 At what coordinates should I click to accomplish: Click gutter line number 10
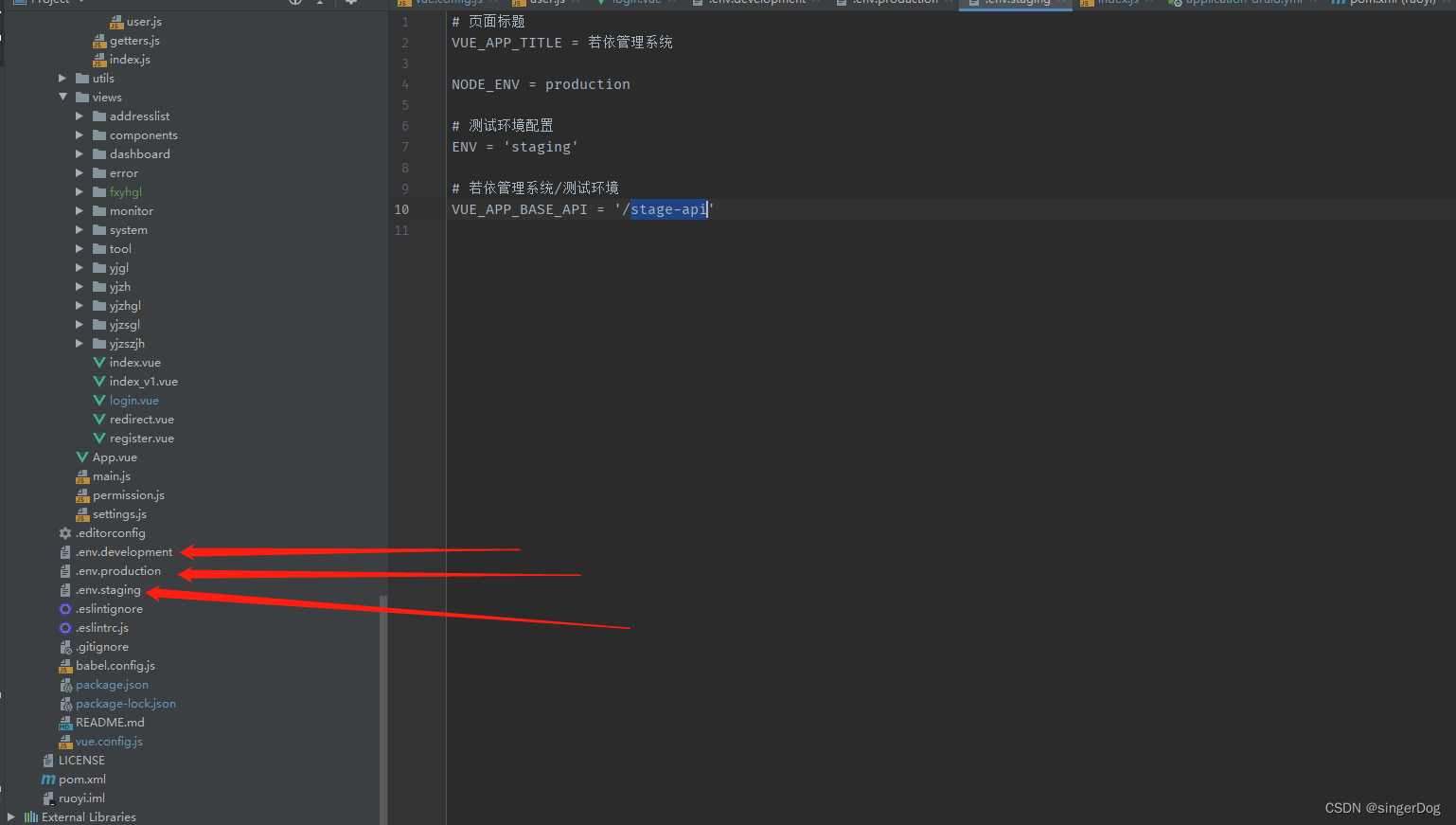click(401, 209)
